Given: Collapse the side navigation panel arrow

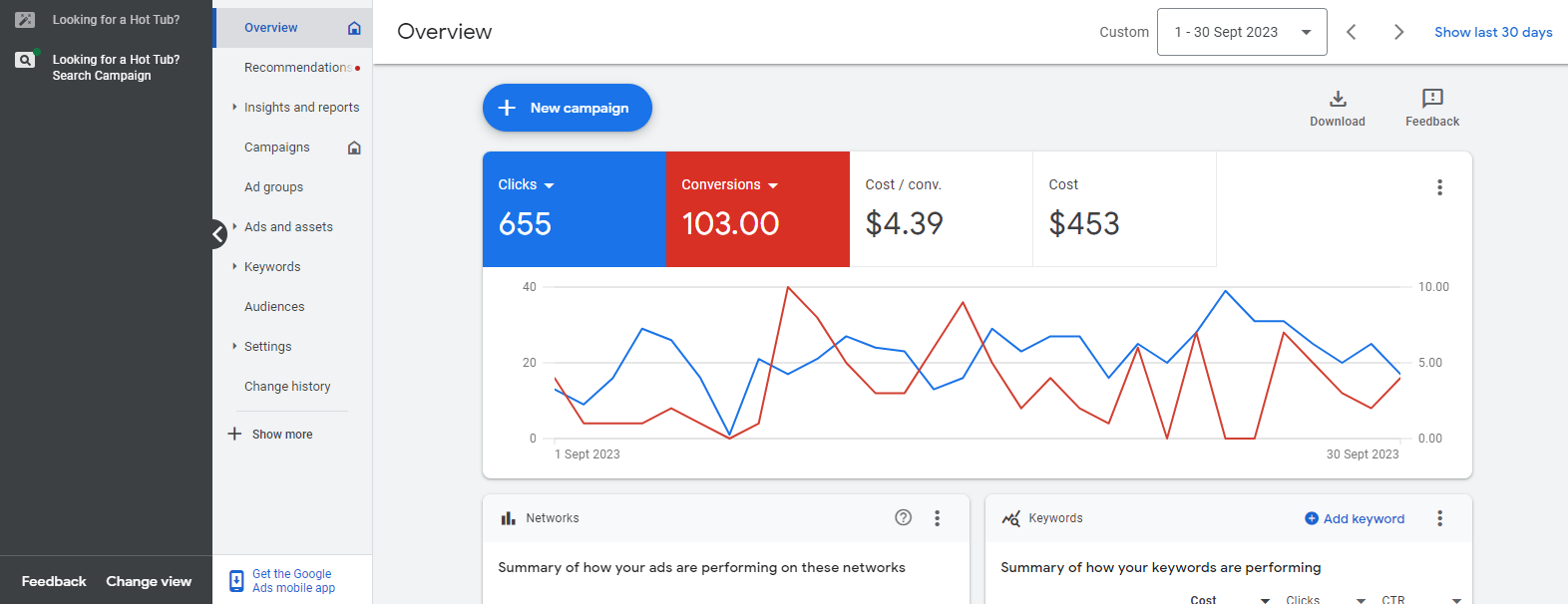Looking at the screenshot, I should pyautogui.click(x=218, y=234).
